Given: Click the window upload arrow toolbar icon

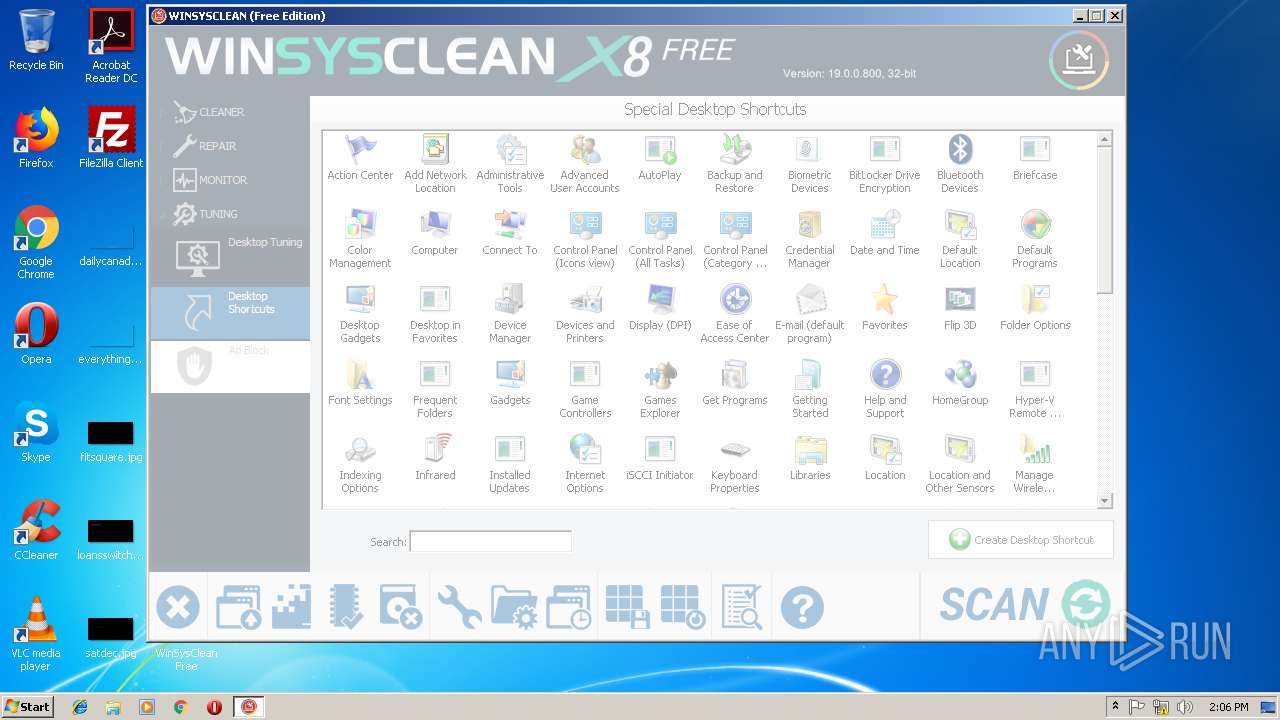Looking at the screenshot, I should 238,607.
